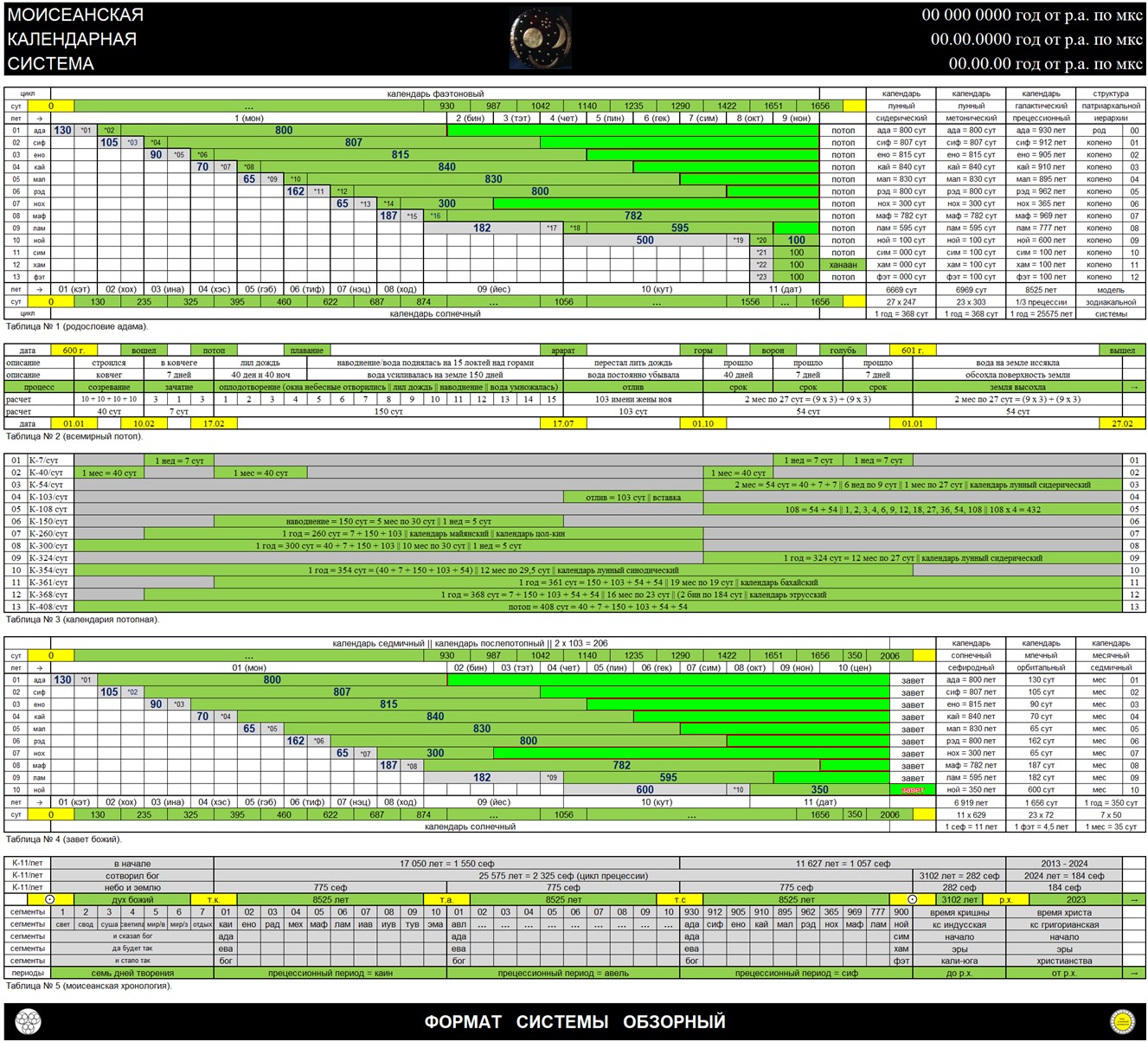1148x1042 pixels.
Task: Click the 'плавание' cell in flood table
Action: click(307, 351)
